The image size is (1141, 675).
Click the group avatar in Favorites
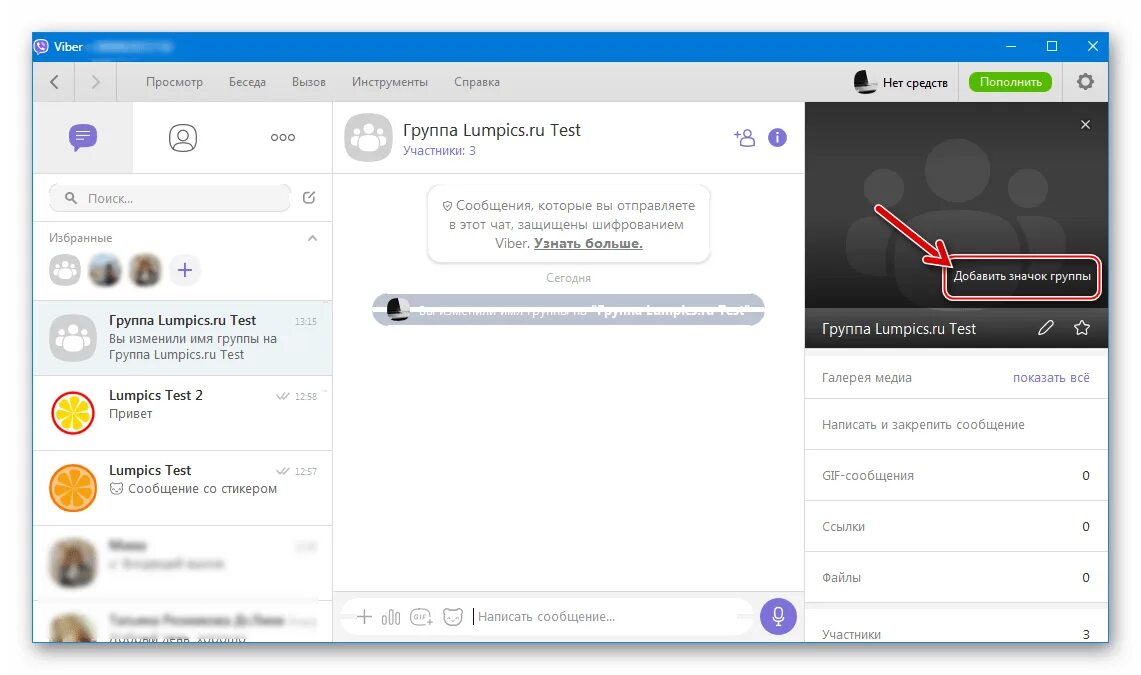click(65, 271)
